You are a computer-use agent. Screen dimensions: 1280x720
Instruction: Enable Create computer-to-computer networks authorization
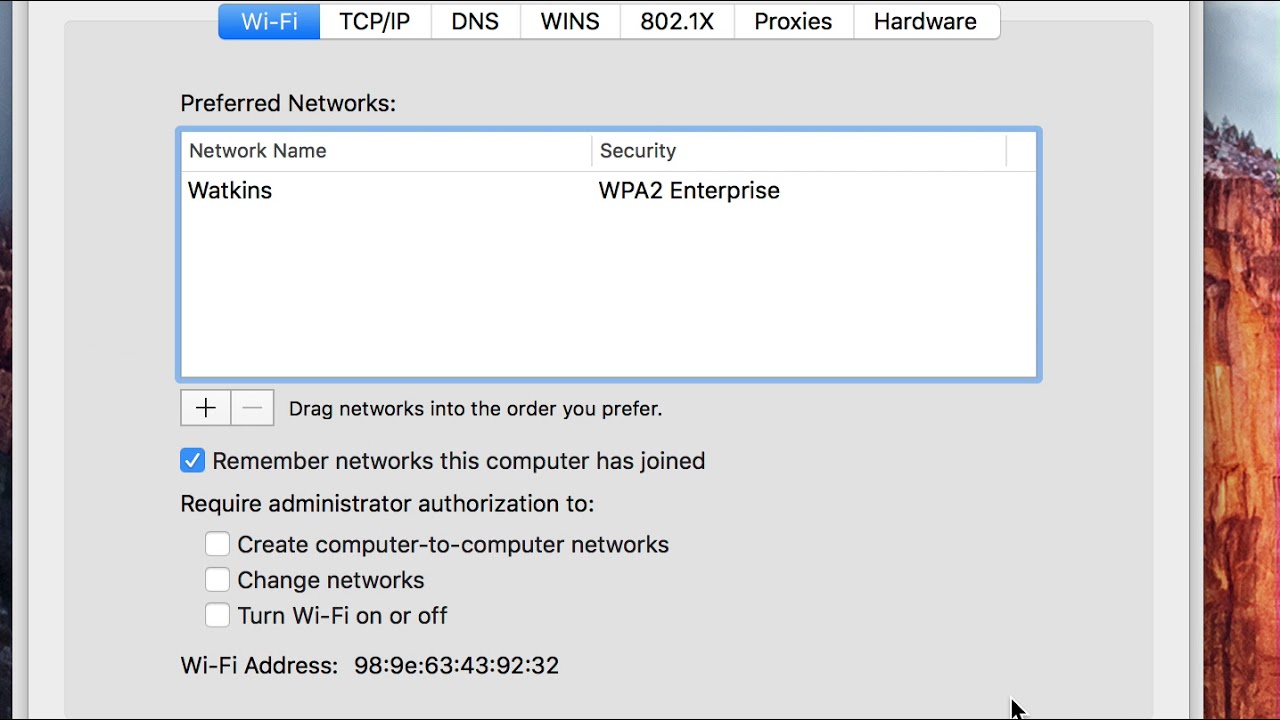(x=217, y=544)
